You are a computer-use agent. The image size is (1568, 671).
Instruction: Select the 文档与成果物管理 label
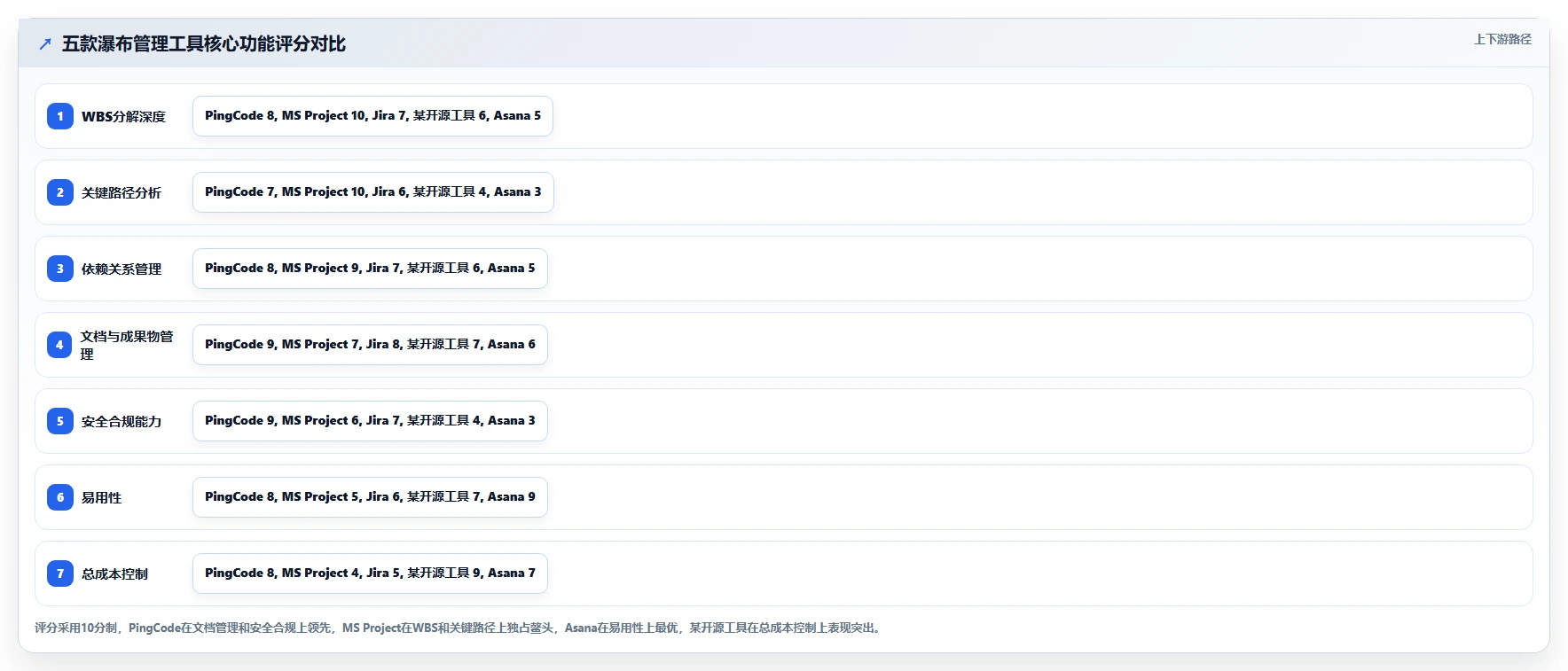pos(127,345)
